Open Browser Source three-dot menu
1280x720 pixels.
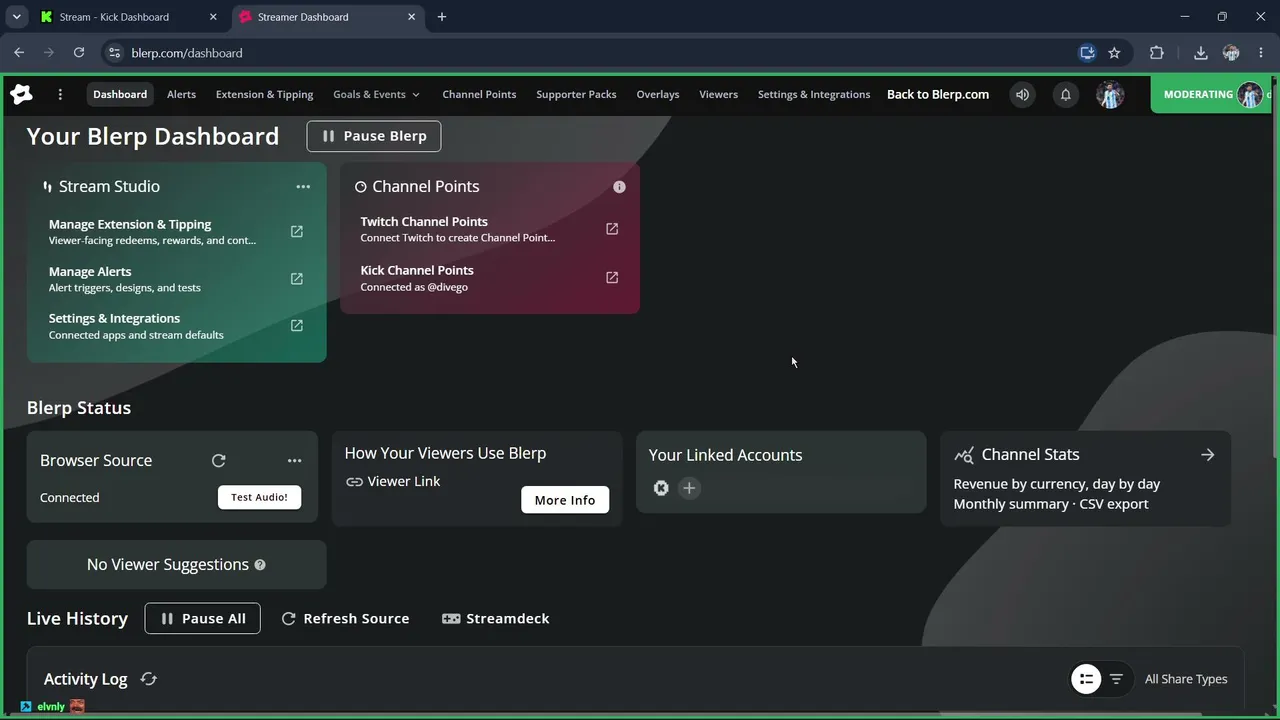point(294,461)
